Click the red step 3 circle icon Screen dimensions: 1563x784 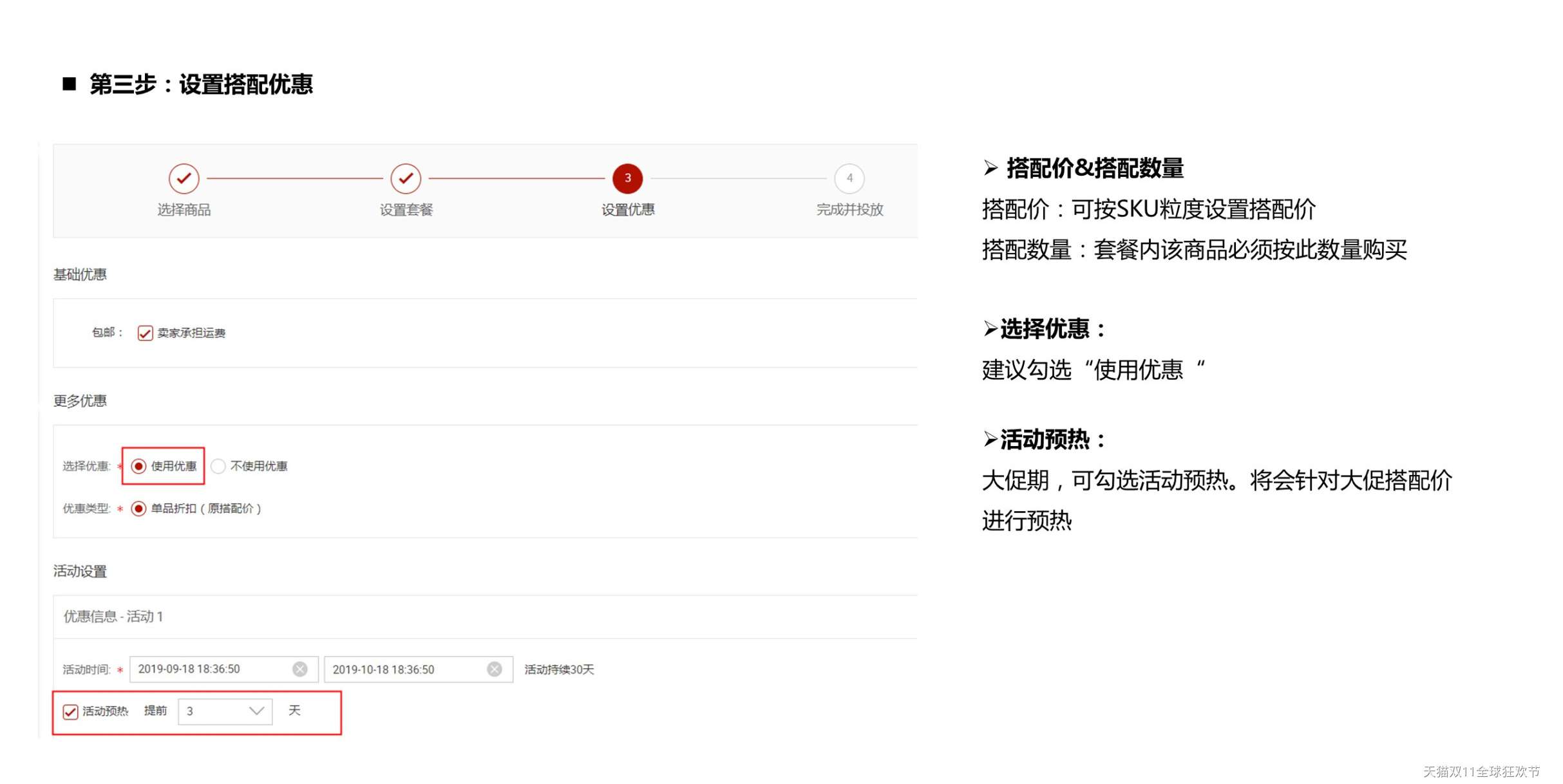coord(627,178)
